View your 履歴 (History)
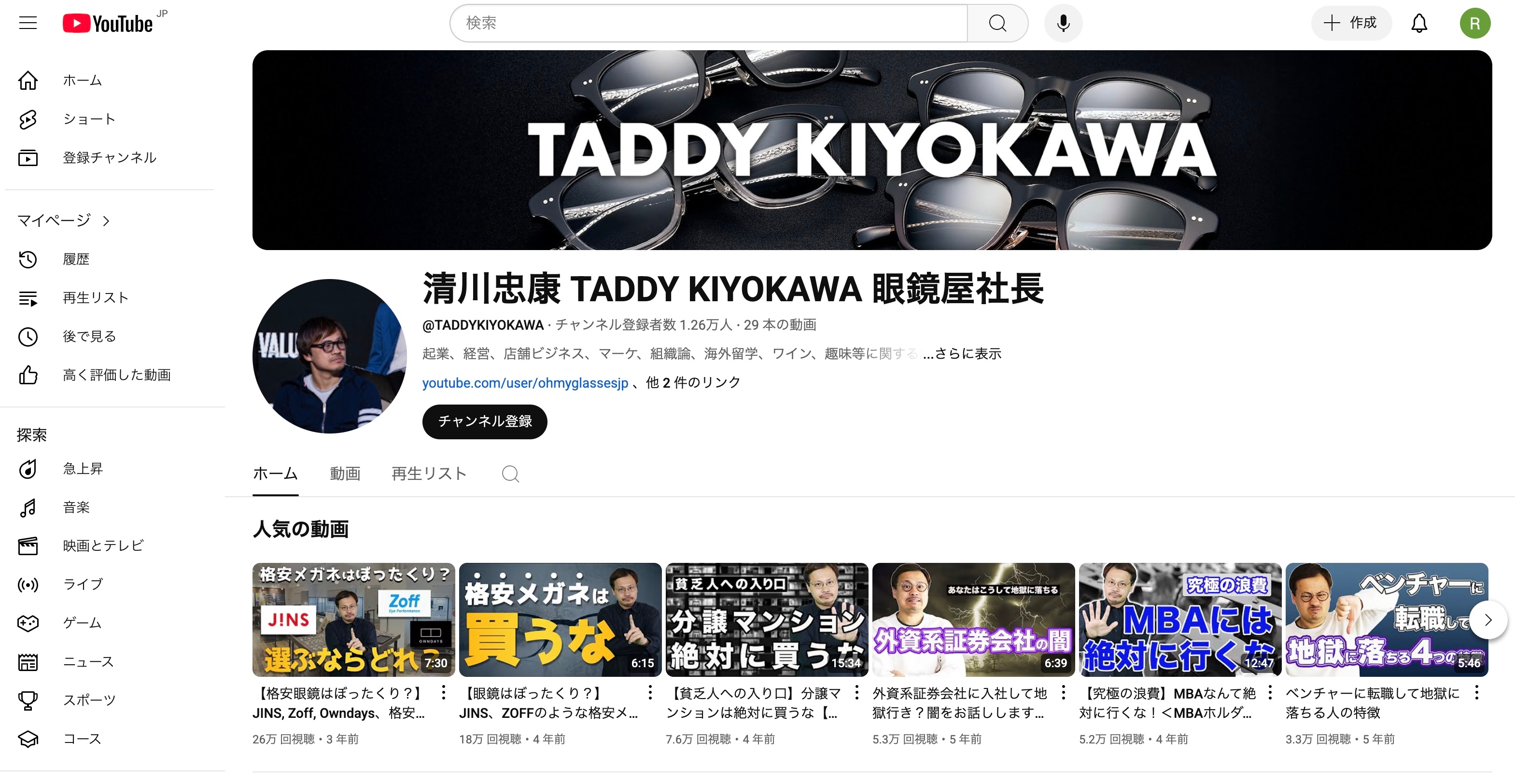This screenshot has height=784, width=1515. pos(75,259)
